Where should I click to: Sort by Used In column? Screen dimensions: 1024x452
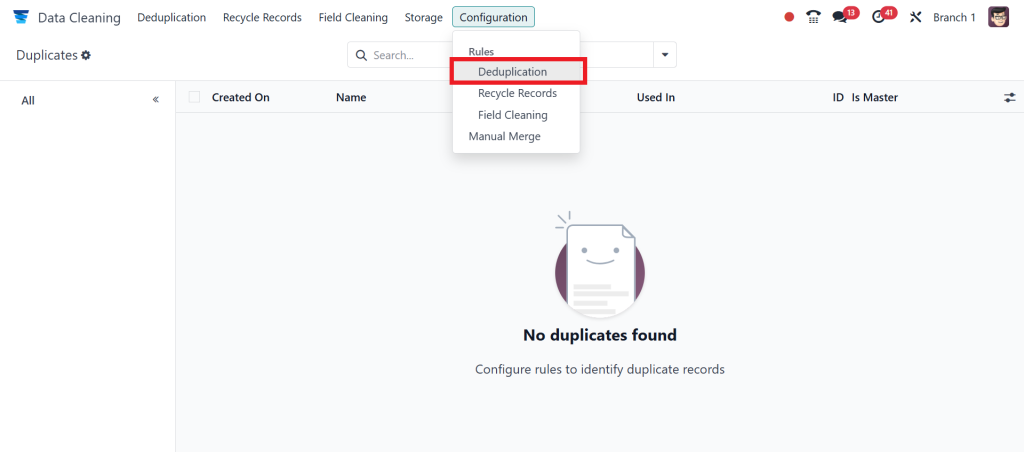pyautogui.click(x=656, y=97)
